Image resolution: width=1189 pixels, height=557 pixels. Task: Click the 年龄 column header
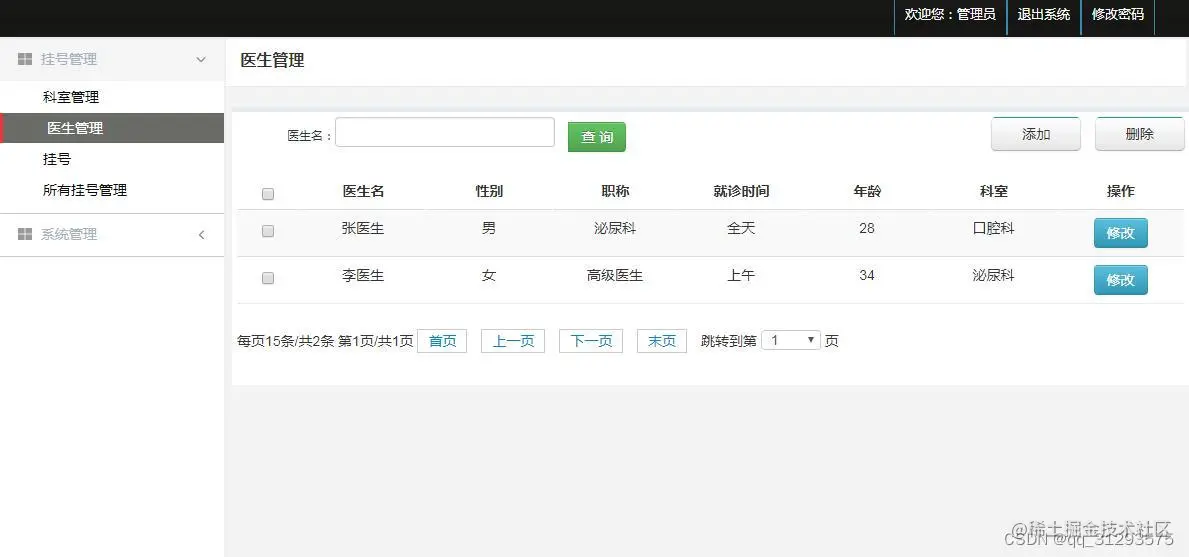867,191
